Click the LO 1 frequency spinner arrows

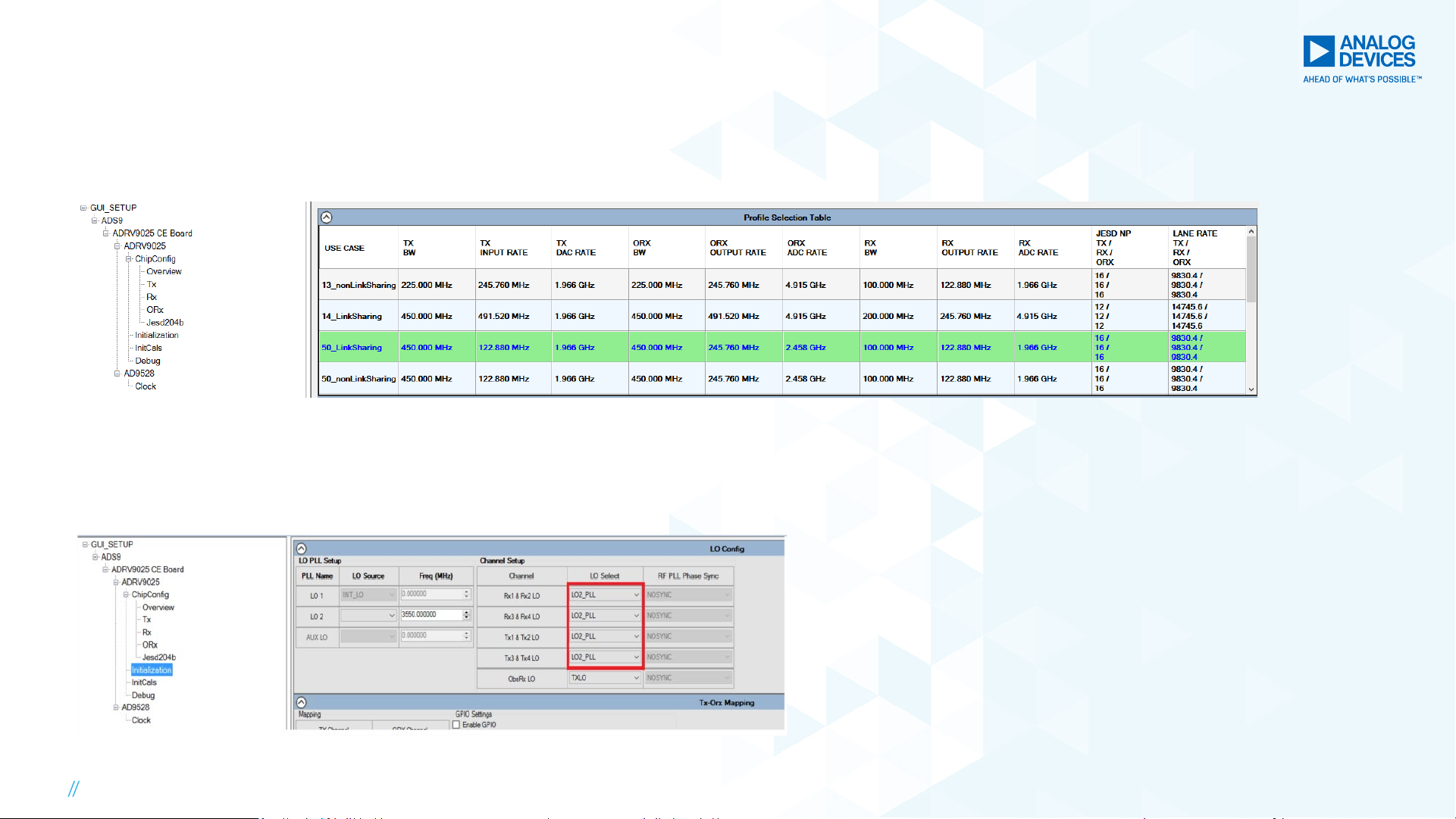coord(467,595)
